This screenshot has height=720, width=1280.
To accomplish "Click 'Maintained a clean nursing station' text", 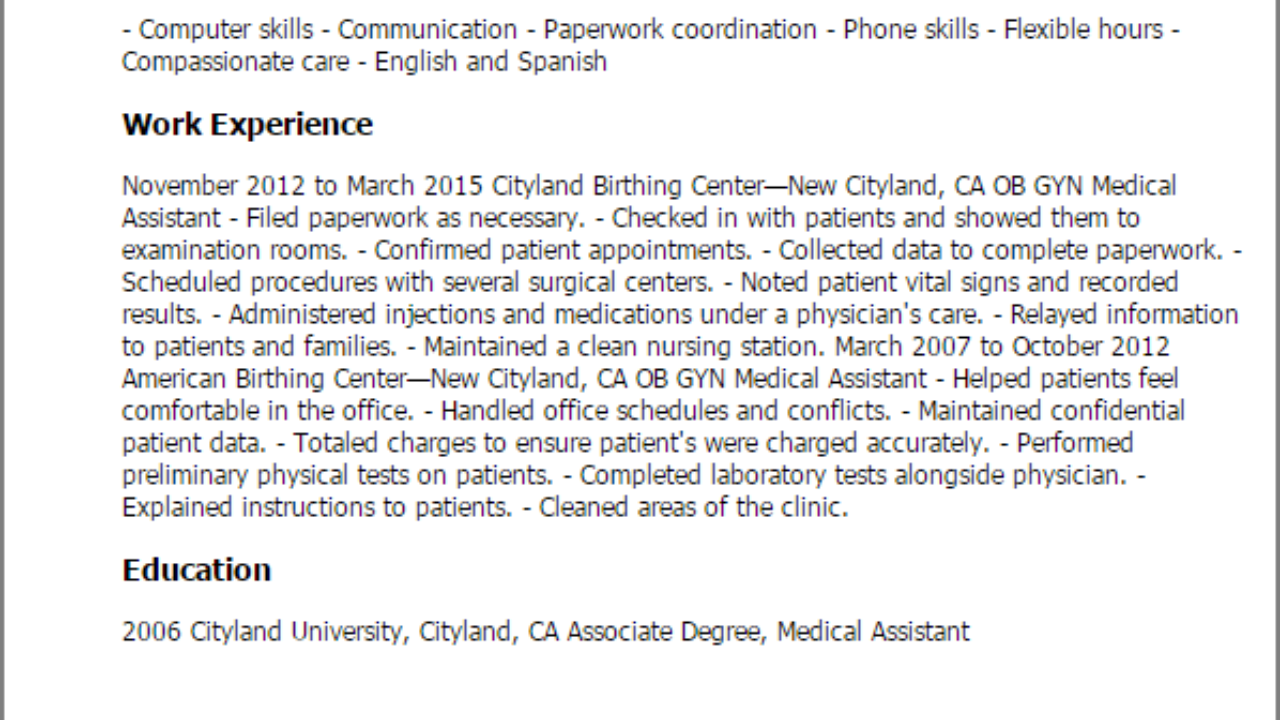I will pyautogui.click(x=624, y=347).
